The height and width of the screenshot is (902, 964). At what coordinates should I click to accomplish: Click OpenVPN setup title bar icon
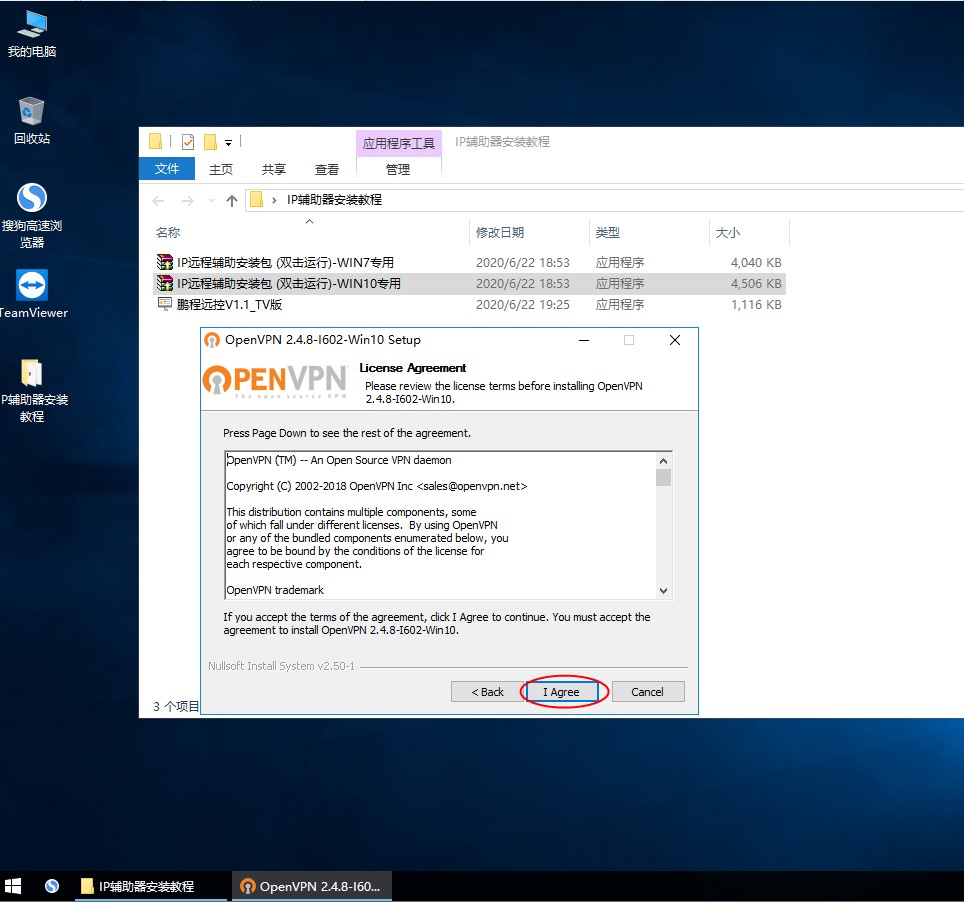(x=211, y=340)
